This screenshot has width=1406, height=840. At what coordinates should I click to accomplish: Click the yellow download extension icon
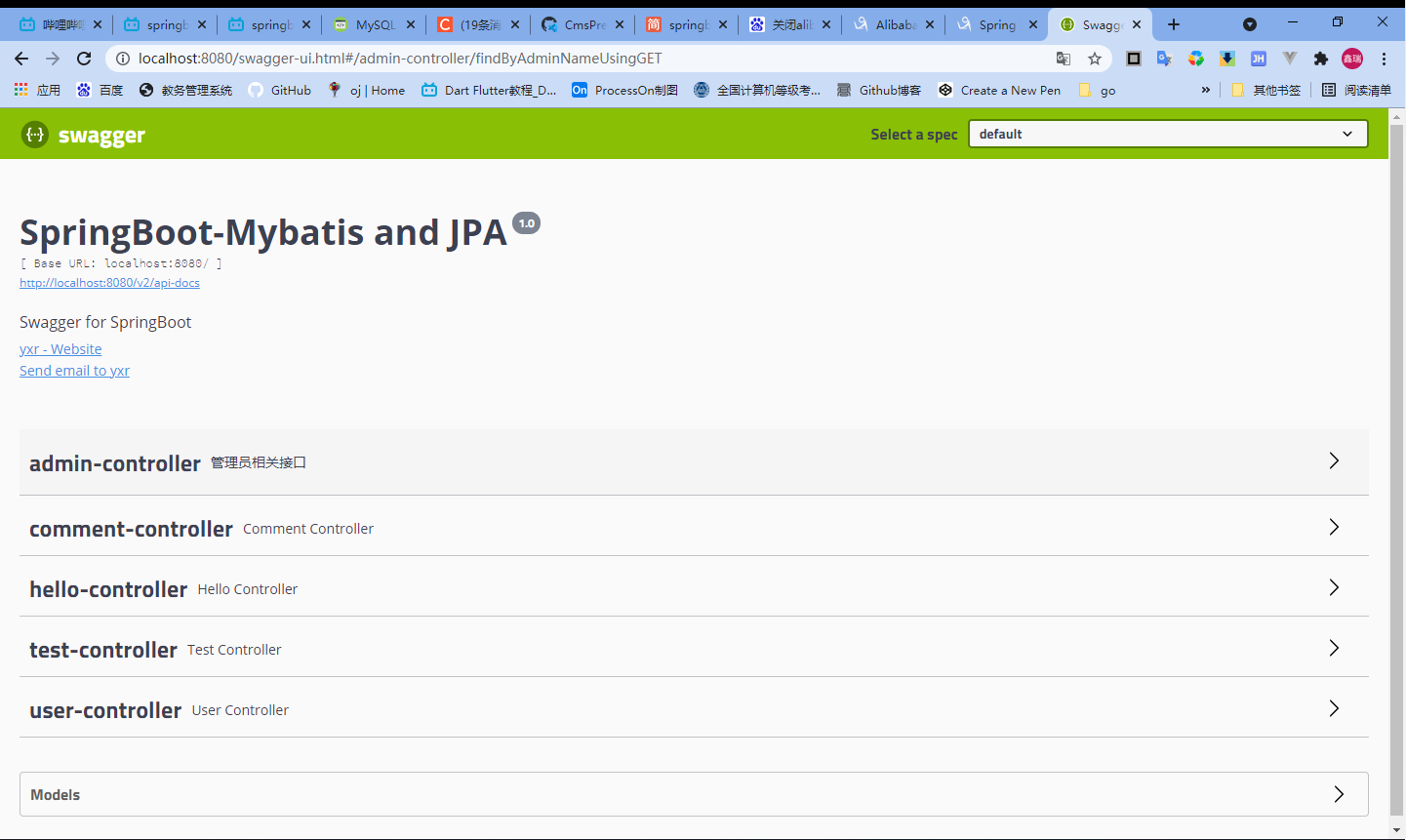pyautogui.click(x=1227, y=59)
